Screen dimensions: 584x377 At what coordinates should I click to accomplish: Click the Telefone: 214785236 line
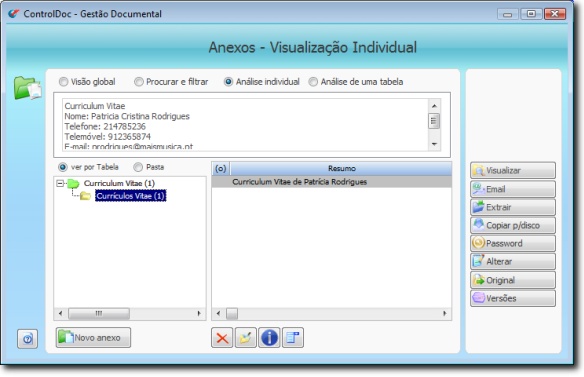click(105, 126)
